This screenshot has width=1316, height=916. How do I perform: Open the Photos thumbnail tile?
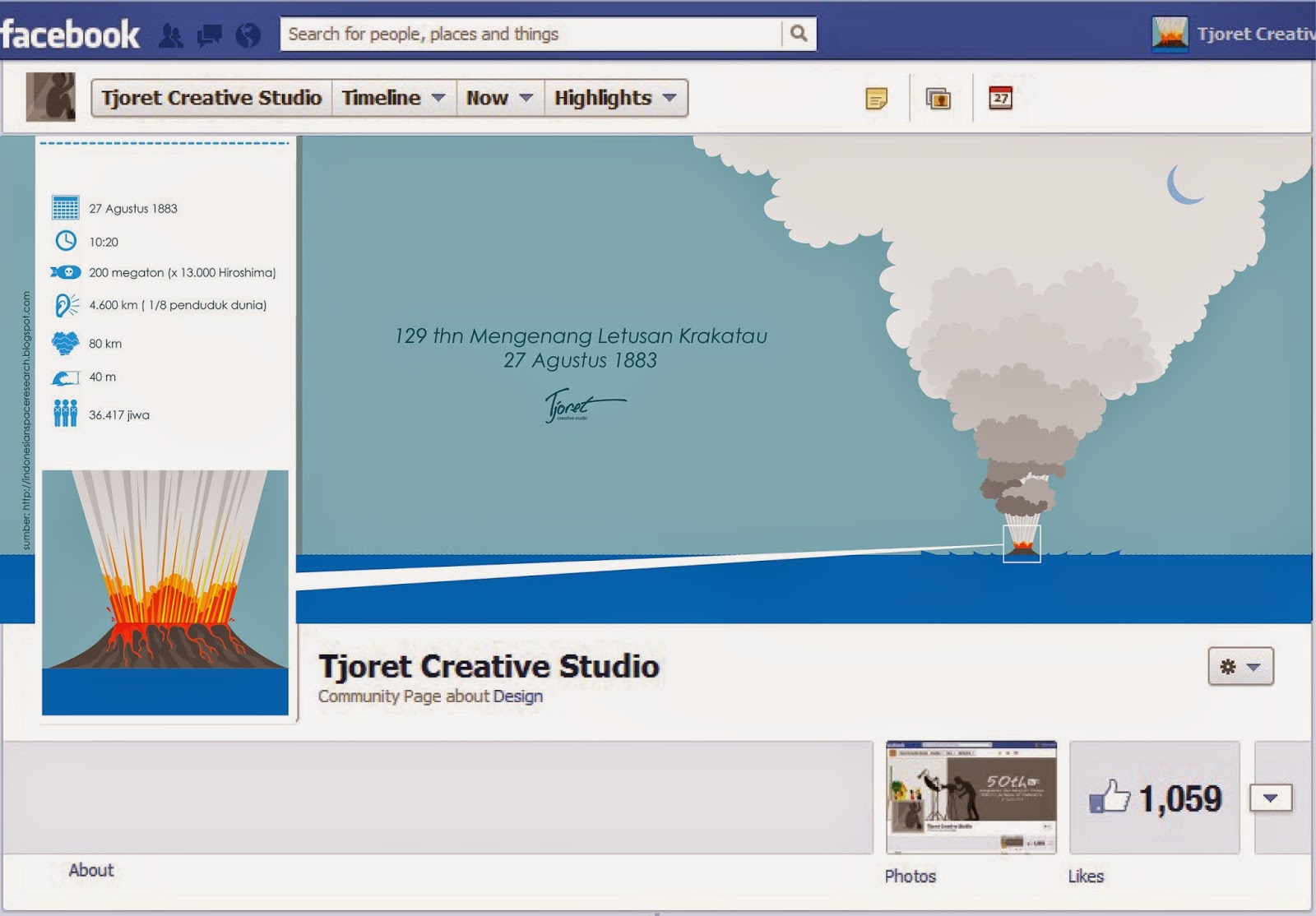pos(971,798)
